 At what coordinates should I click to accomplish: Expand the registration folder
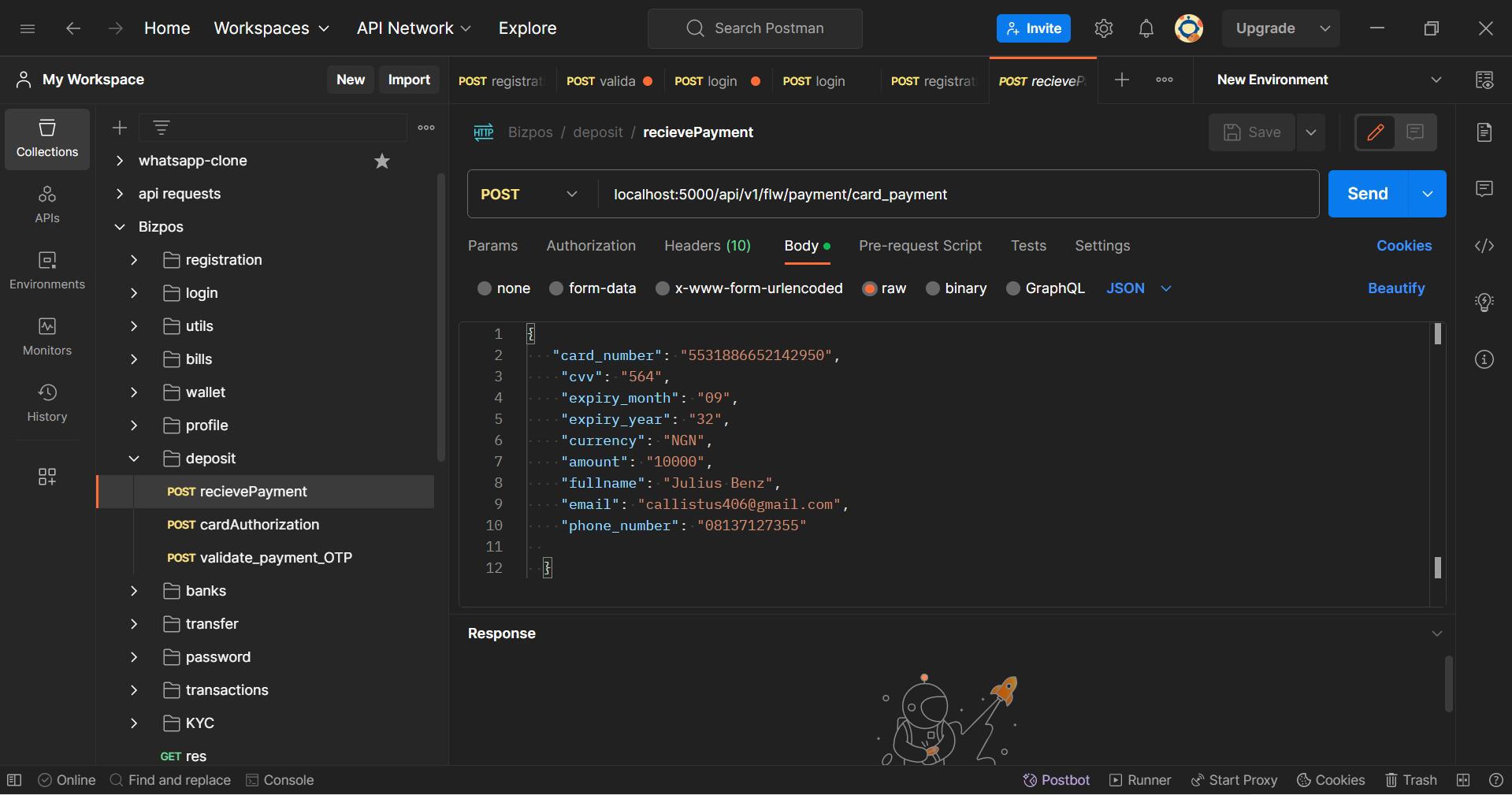pos(134,260)
